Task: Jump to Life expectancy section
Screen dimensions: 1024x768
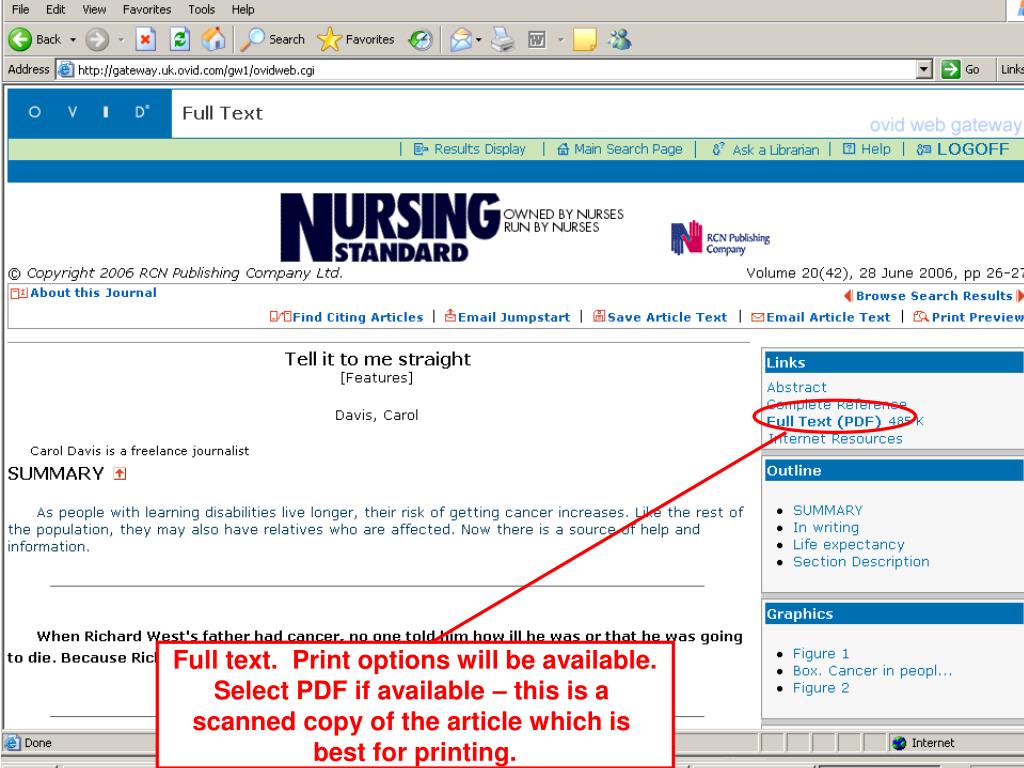Action: [848, 544]
